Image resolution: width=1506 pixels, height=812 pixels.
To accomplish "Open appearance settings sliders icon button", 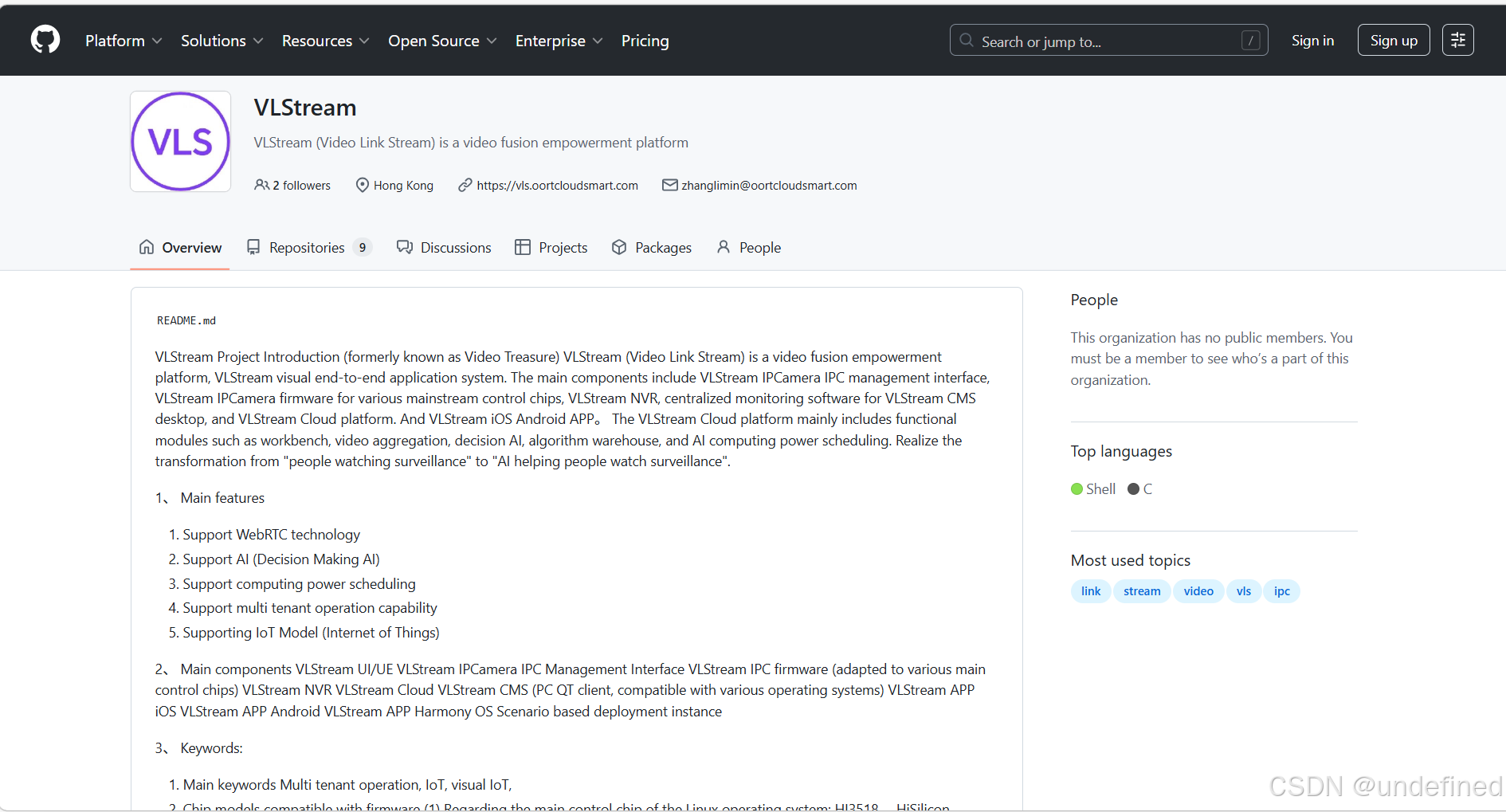I will [x=1458, y=40].
